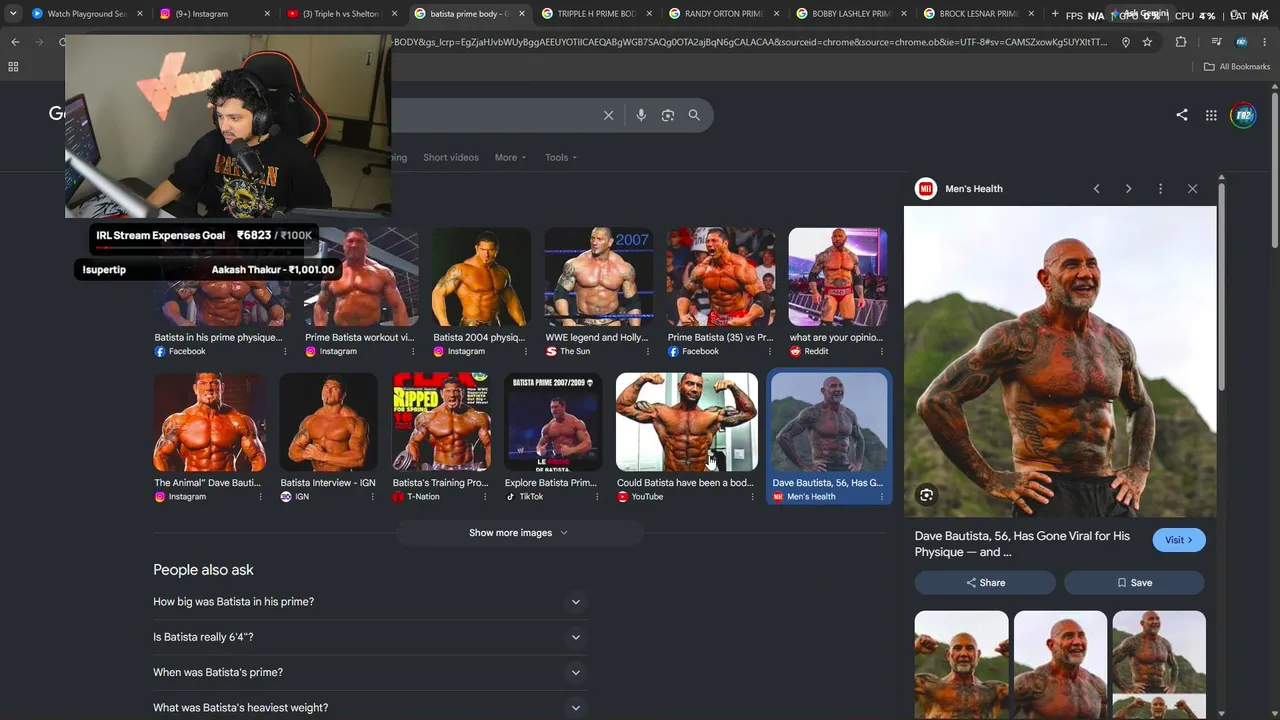Open the tab search dropdown arrow
Viewport: 1280px width, 720px height.
(x=13, y=14)
